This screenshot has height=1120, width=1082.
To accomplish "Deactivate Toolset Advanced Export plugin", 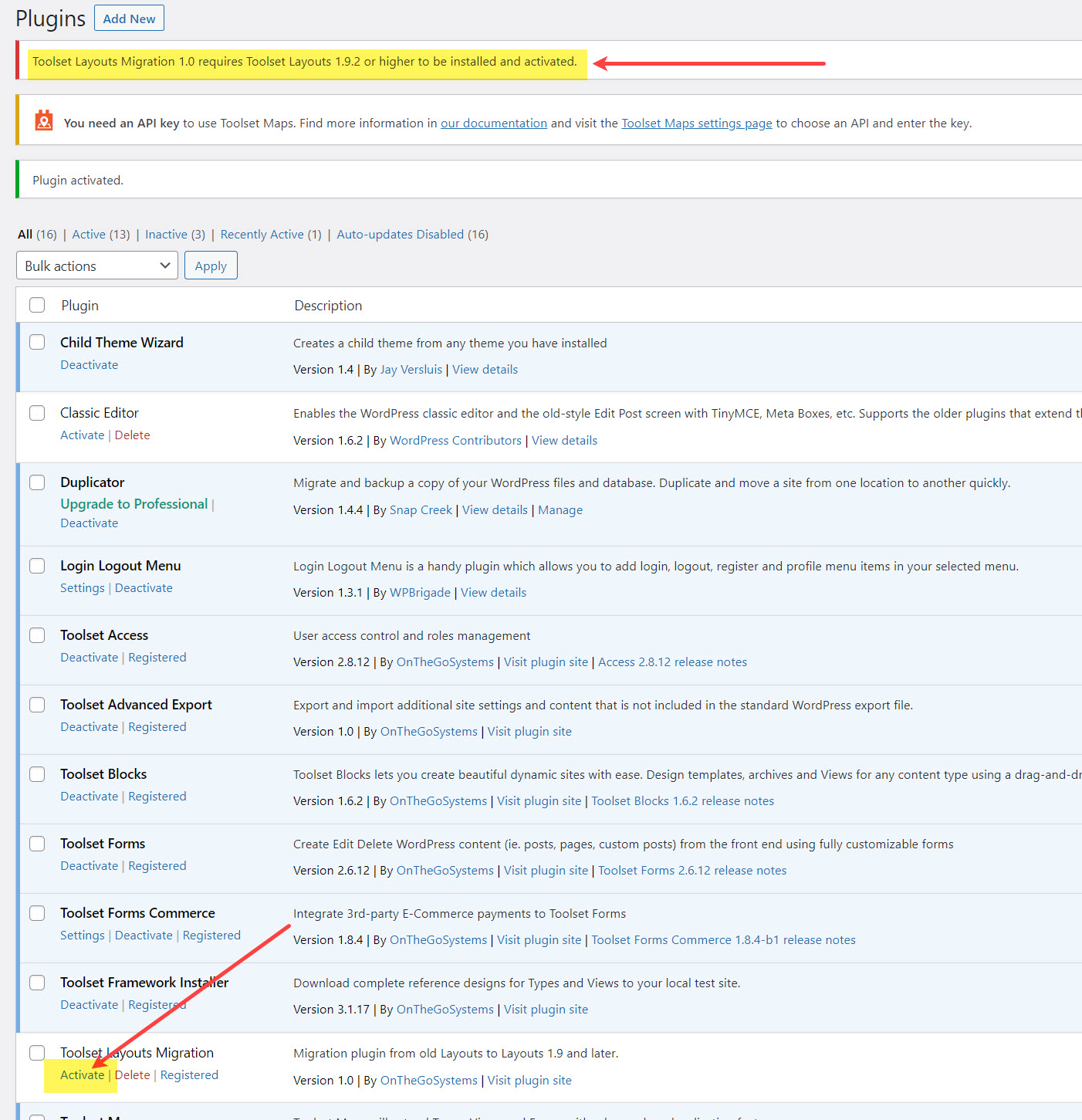I will [90, 727].
